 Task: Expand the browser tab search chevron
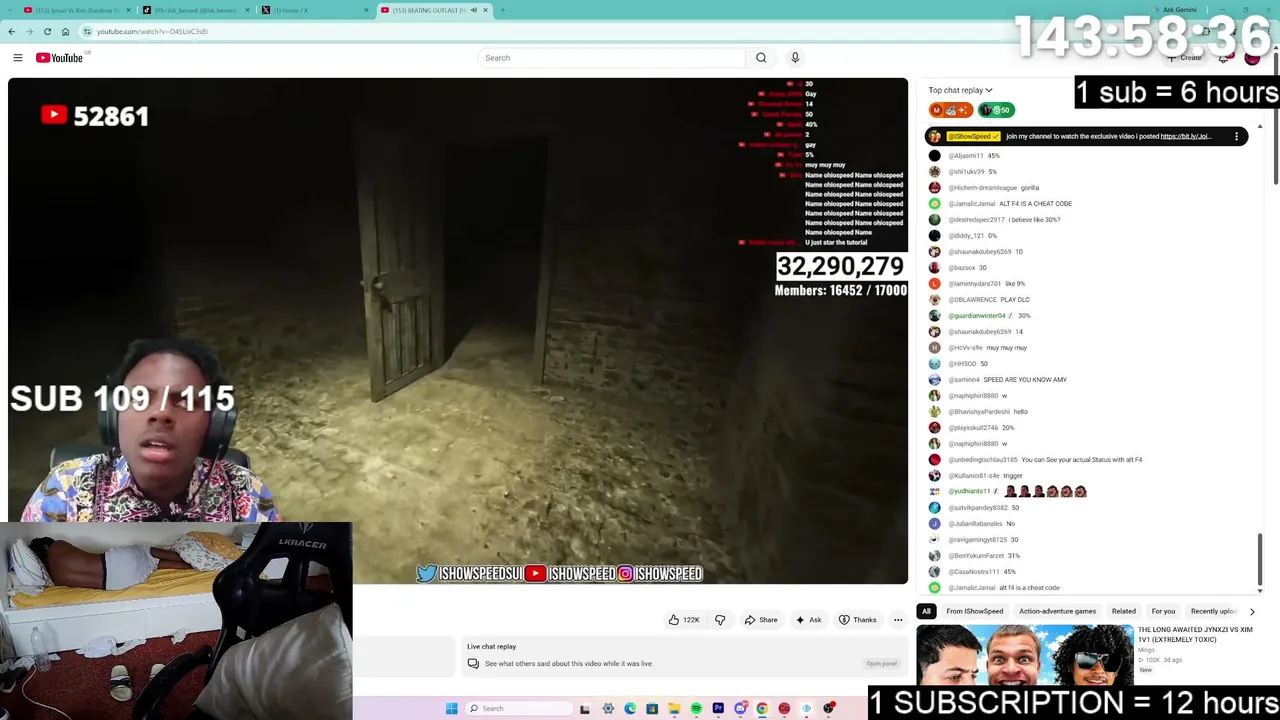(x=11, y=10)
